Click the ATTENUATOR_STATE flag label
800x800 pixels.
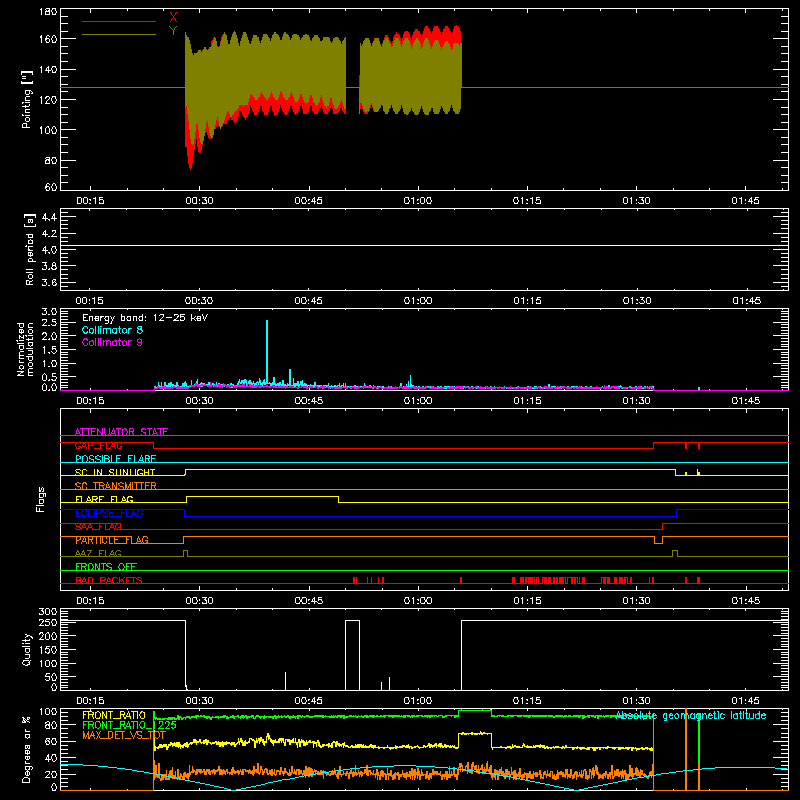121,432
